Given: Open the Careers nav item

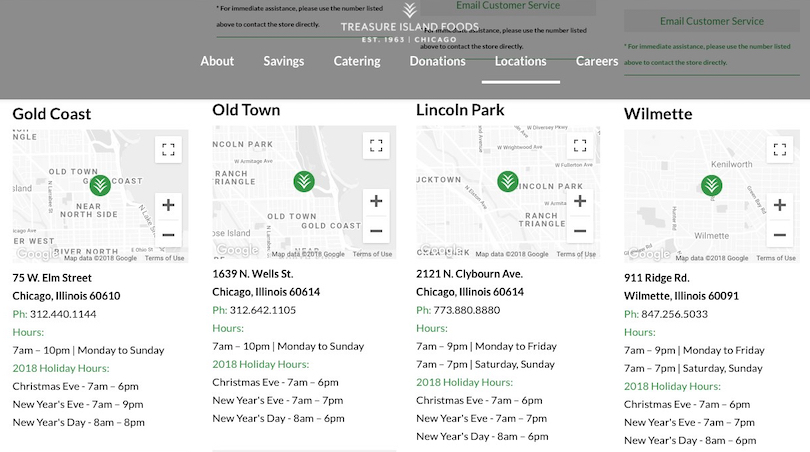Looking at the screenshot, I should 597,61.
